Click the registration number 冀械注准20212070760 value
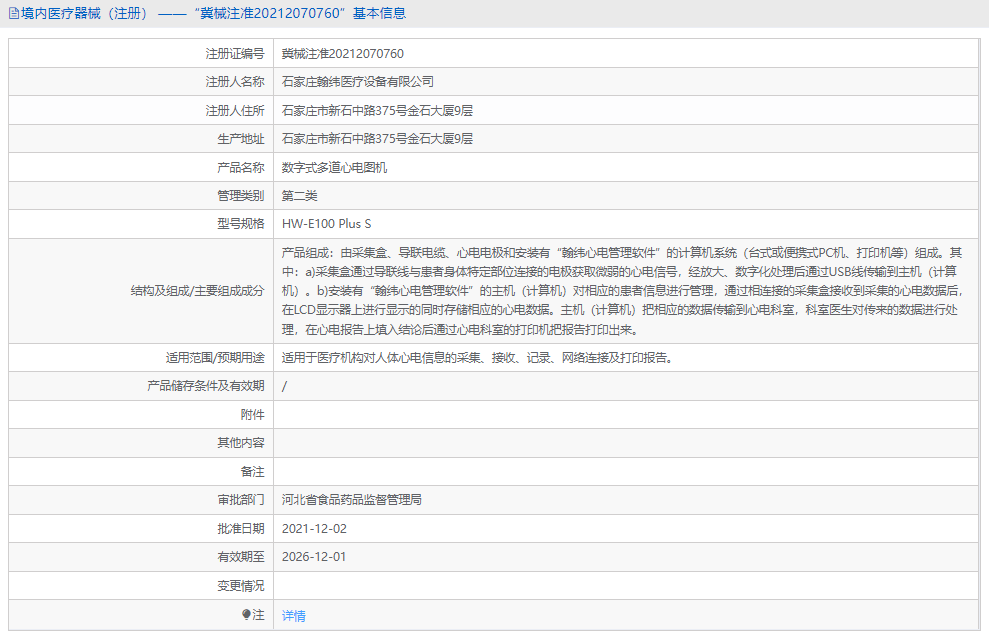 pos(343,53)
